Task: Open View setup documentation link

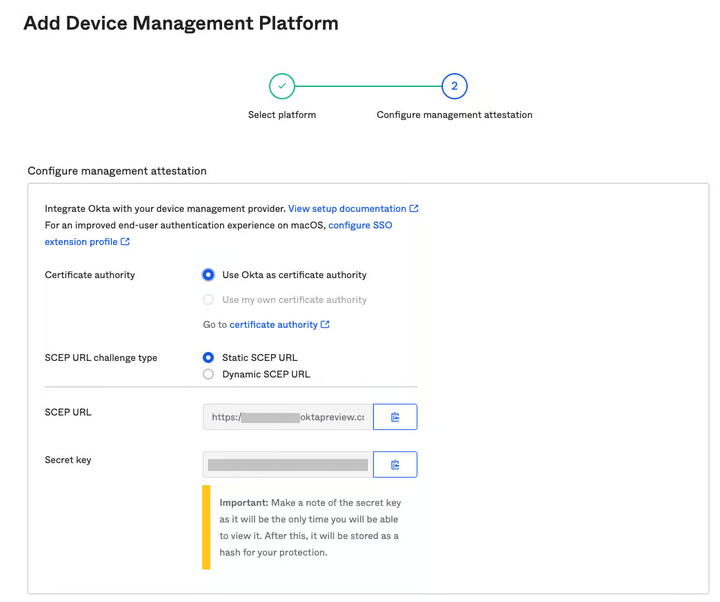Action: click(353, 208)
